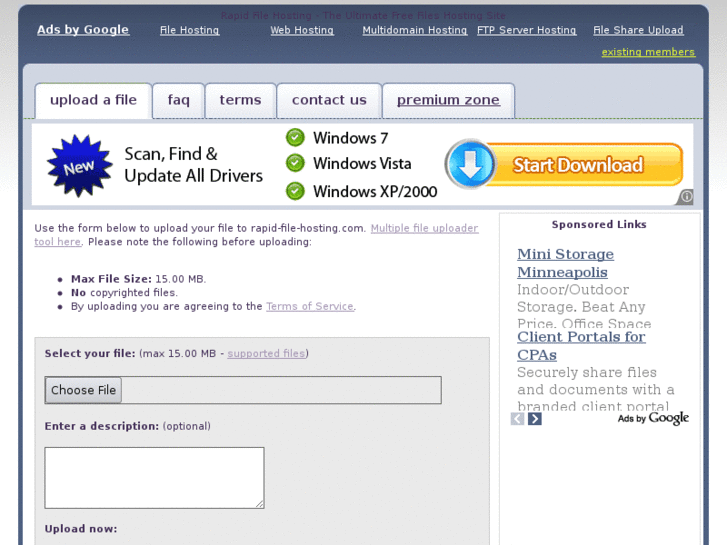Click the Windows 7 text in the banner
This screenshot has width=727, height=545.
click(x=351, y=138)
